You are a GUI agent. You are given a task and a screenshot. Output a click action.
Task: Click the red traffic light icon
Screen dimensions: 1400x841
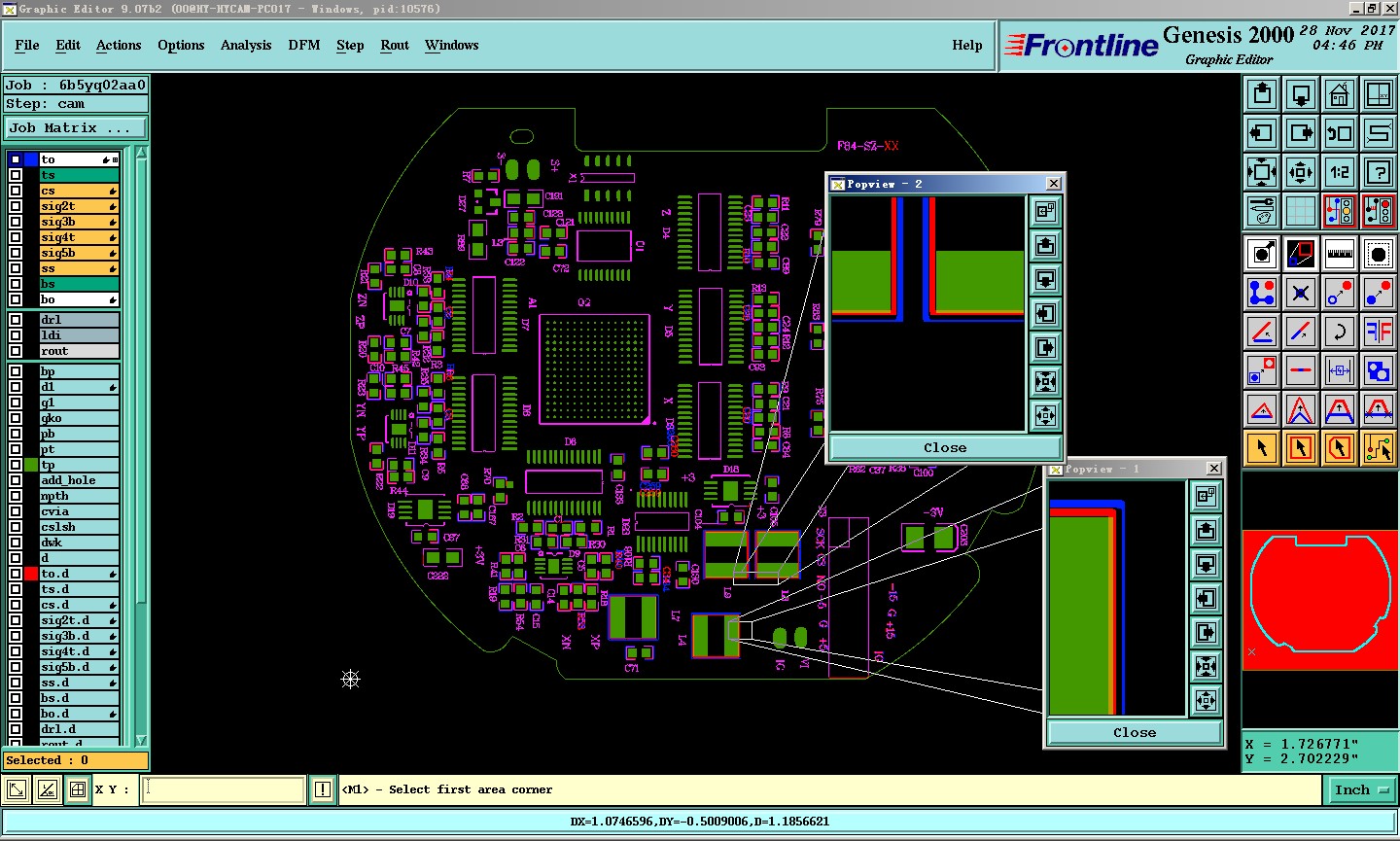click(1379, 211)
